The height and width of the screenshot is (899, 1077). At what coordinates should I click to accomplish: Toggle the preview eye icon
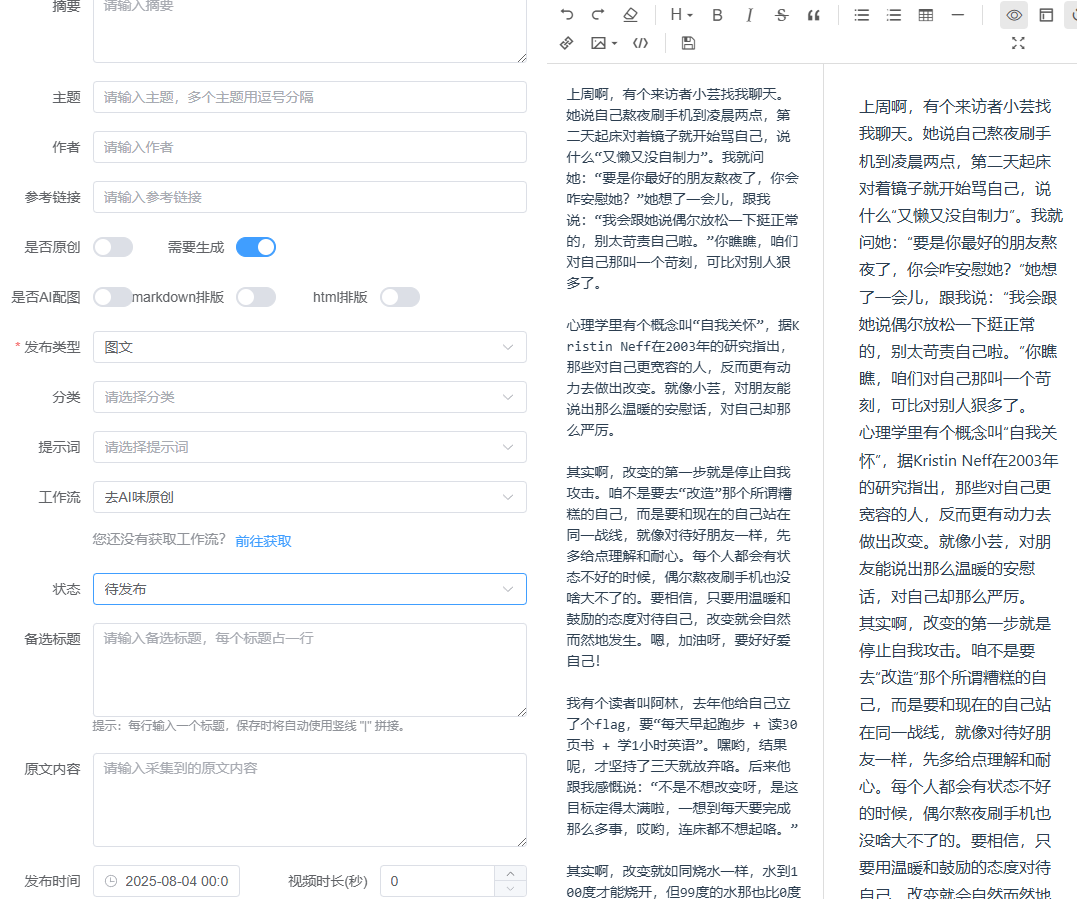[x=1014, y=14]
